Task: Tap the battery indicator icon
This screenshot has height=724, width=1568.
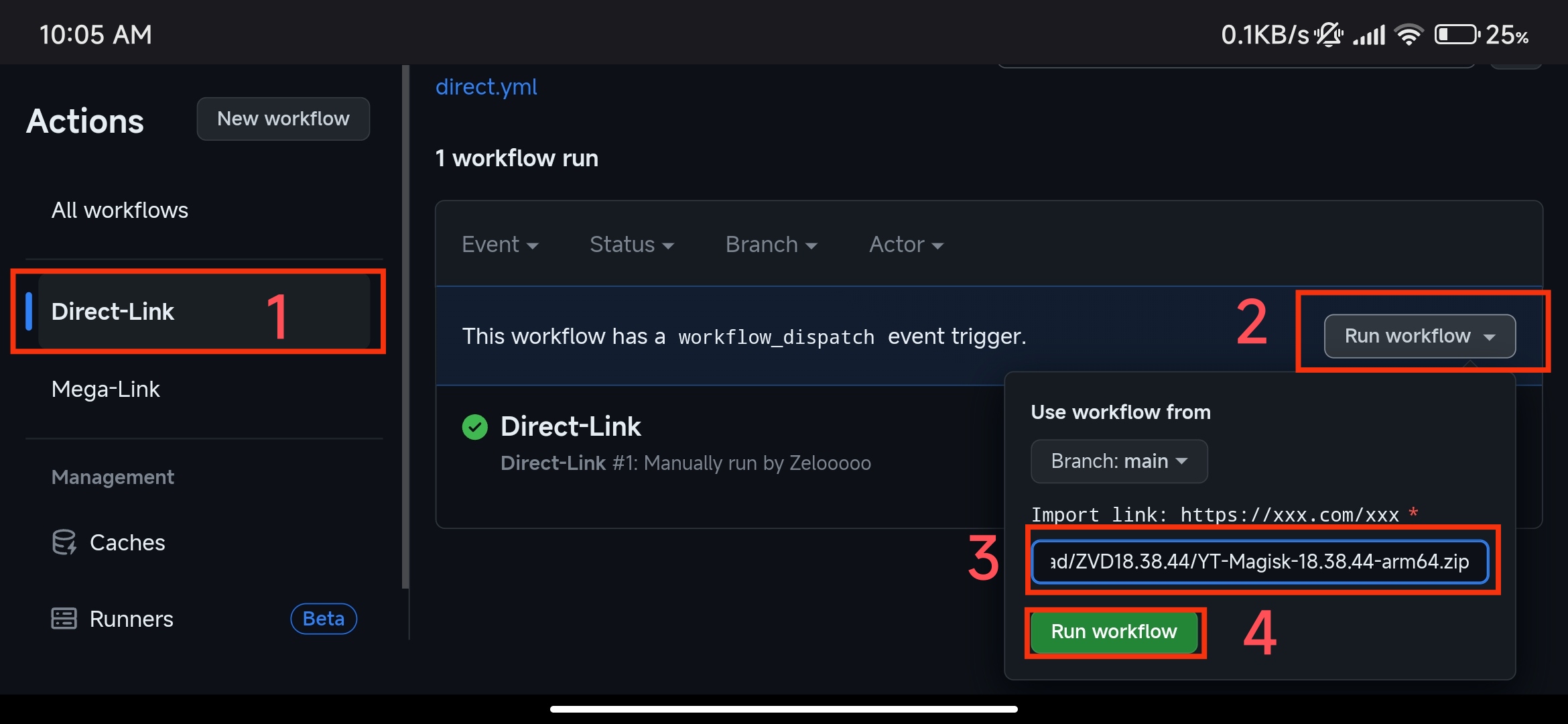Action: (x=1456, y=35)
